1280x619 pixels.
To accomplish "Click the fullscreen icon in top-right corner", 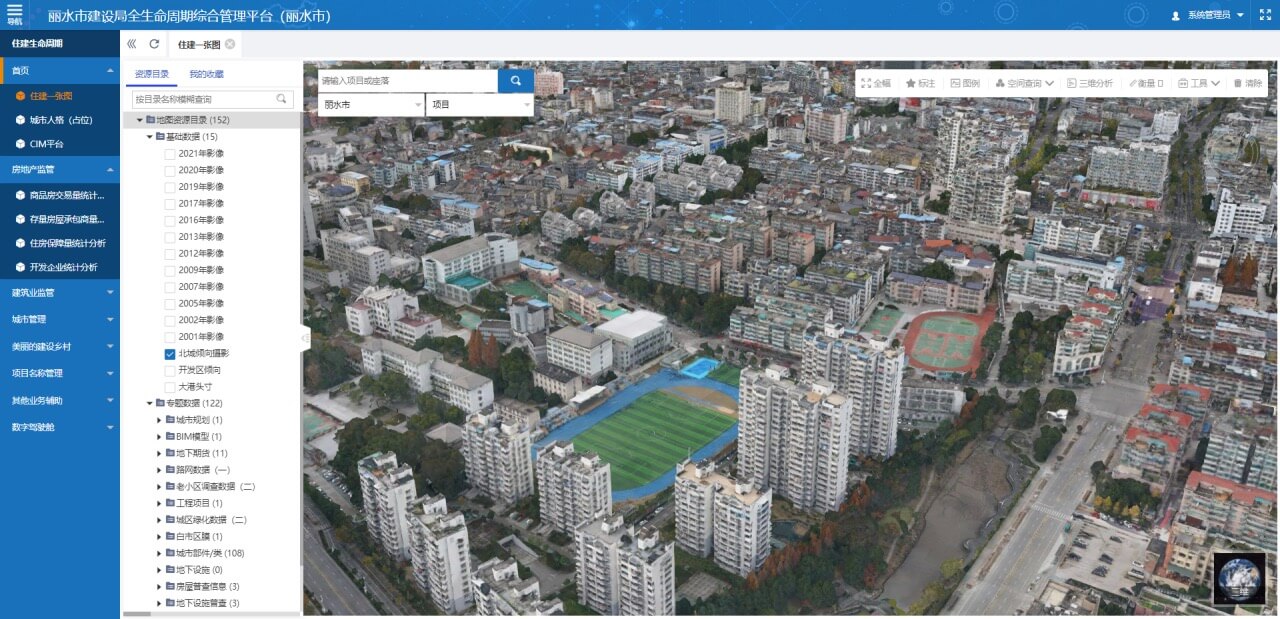I will [1263, 15].
